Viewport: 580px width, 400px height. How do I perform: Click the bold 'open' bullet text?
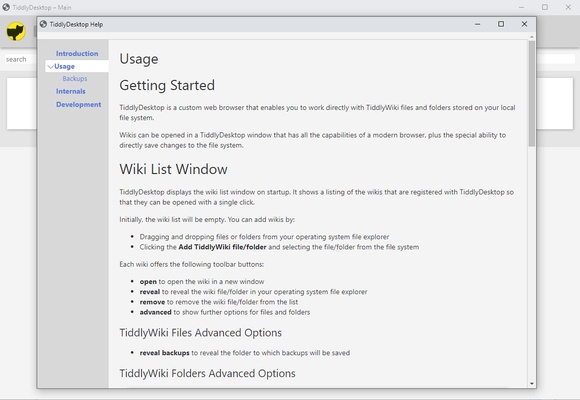point(148,282)
